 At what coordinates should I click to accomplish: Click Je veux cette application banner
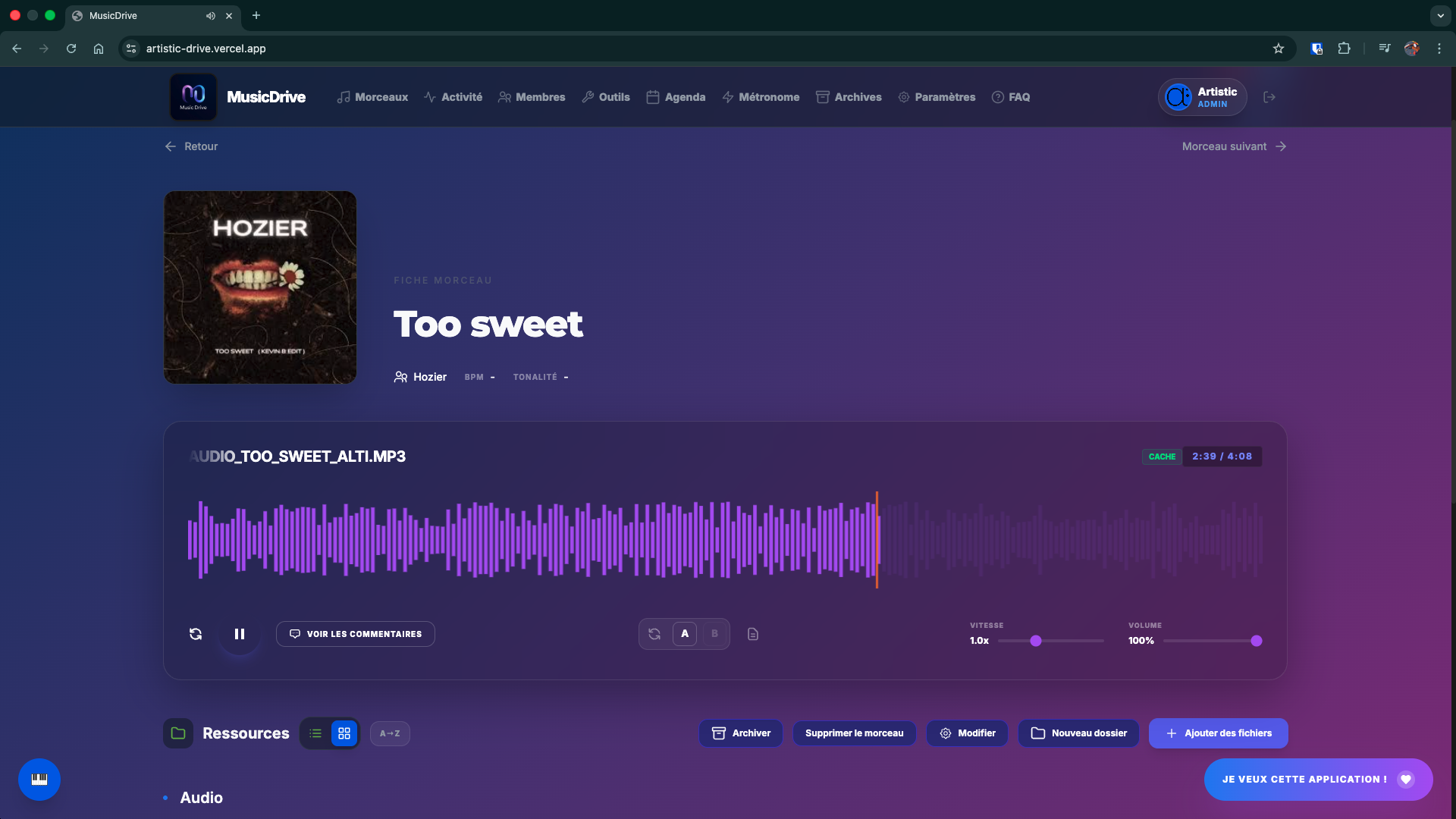[x=1319, y=780]
